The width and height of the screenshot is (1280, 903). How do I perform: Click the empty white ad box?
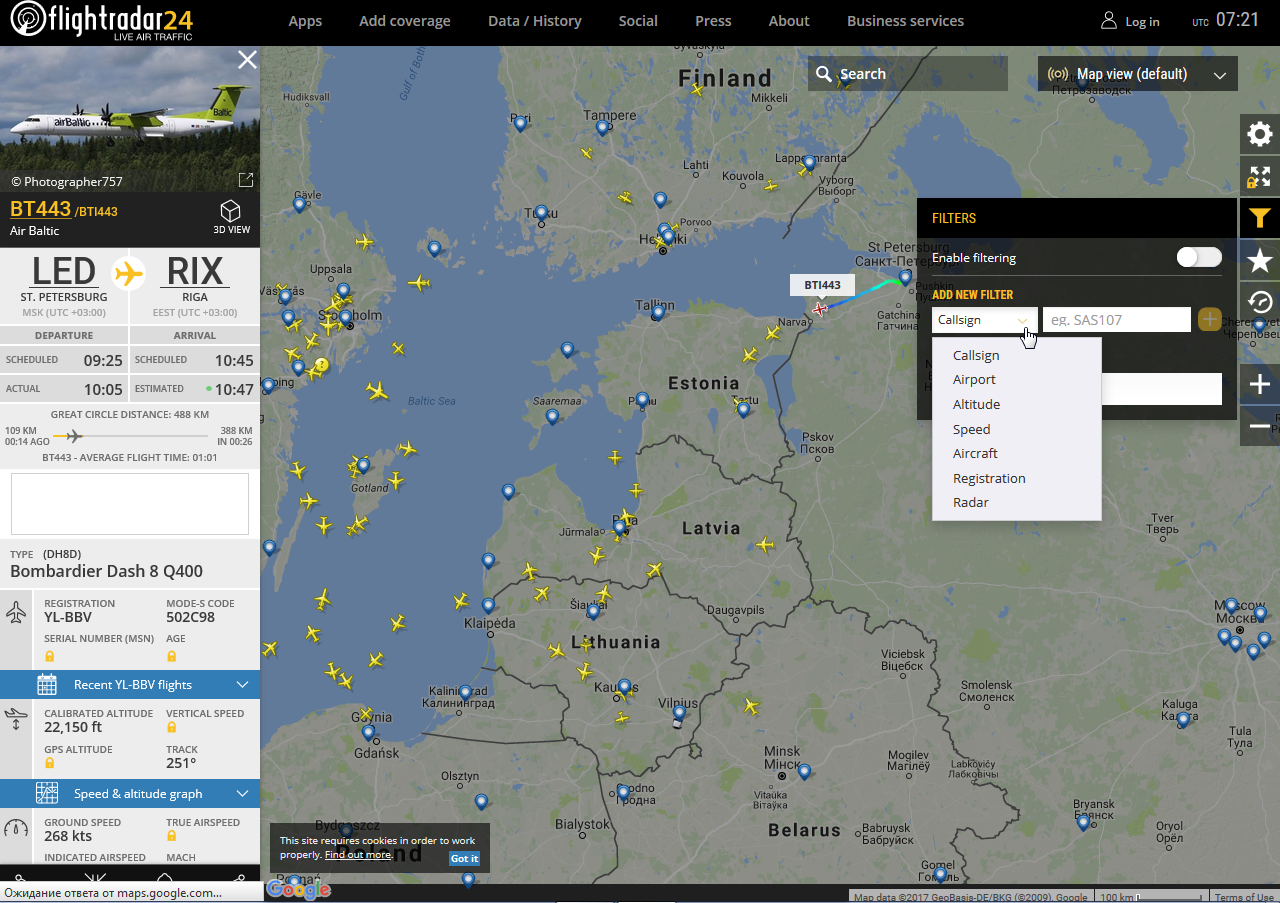point(130,504)
